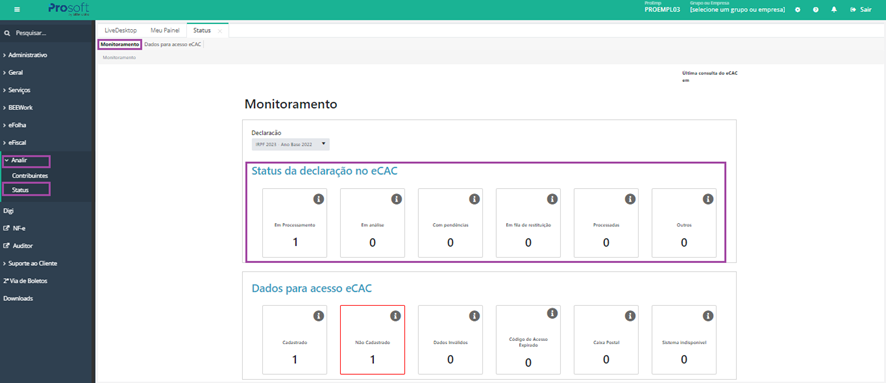Click the Não Cadastrado count 1
This screenshot has height=383, width=886.
click(x=372, y=360)
